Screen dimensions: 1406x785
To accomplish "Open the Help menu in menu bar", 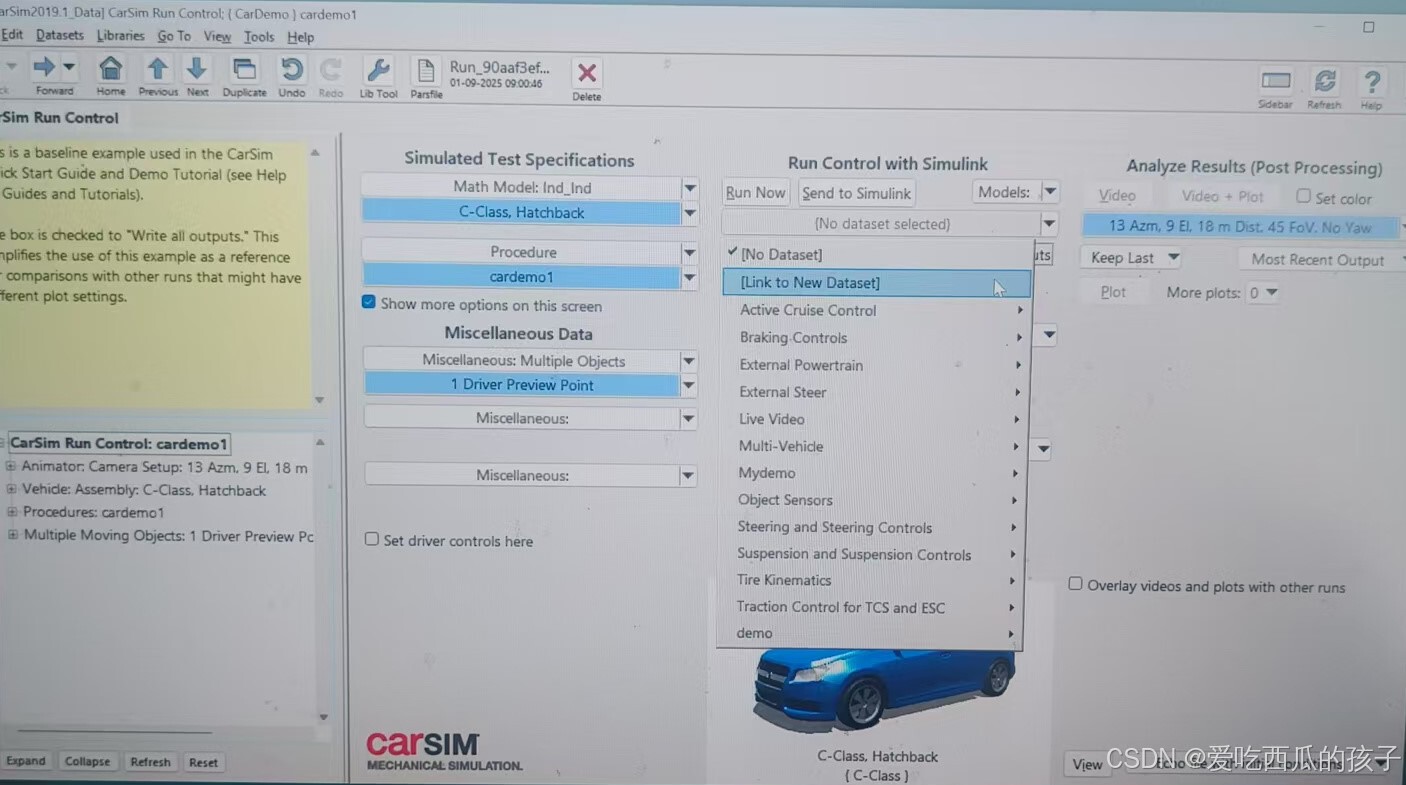I will click(301, 37).
